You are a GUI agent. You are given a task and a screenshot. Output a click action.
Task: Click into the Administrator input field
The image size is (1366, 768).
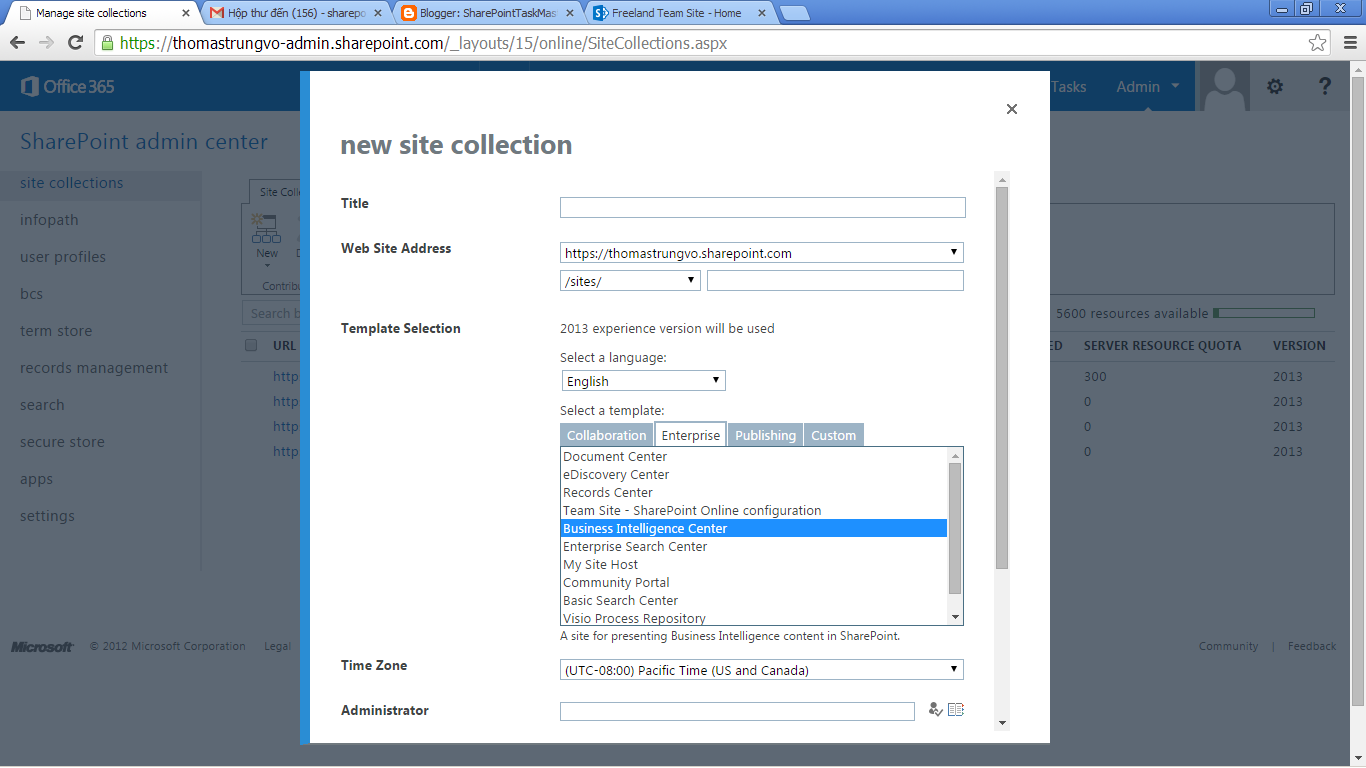737,711
